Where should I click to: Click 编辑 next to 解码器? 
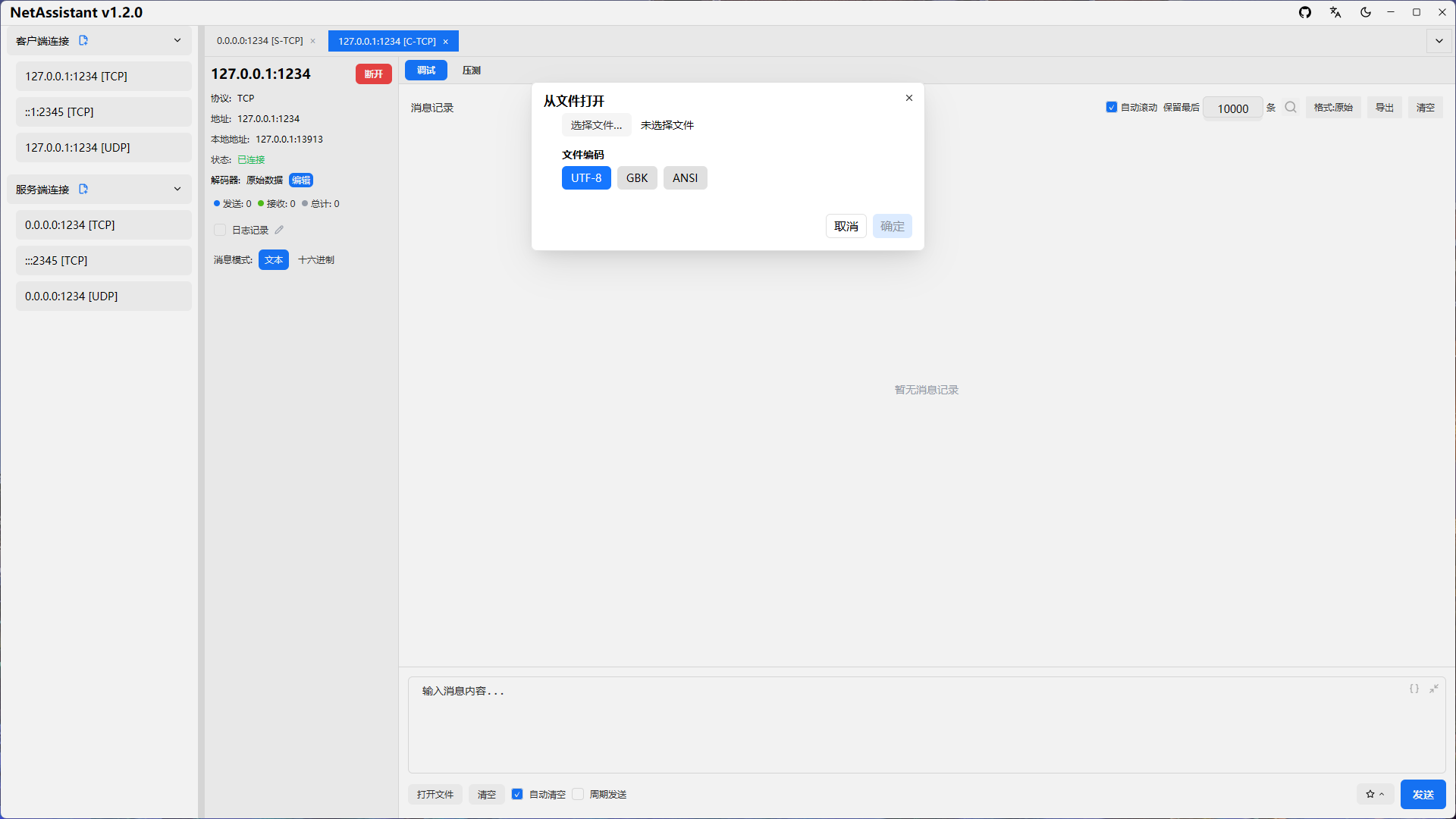click(x=301, y=180)
